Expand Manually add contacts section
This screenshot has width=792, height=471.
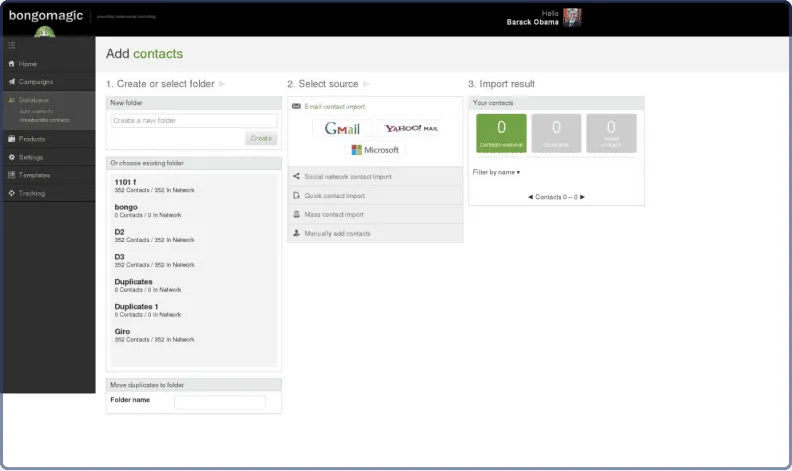tap(375, 233)
